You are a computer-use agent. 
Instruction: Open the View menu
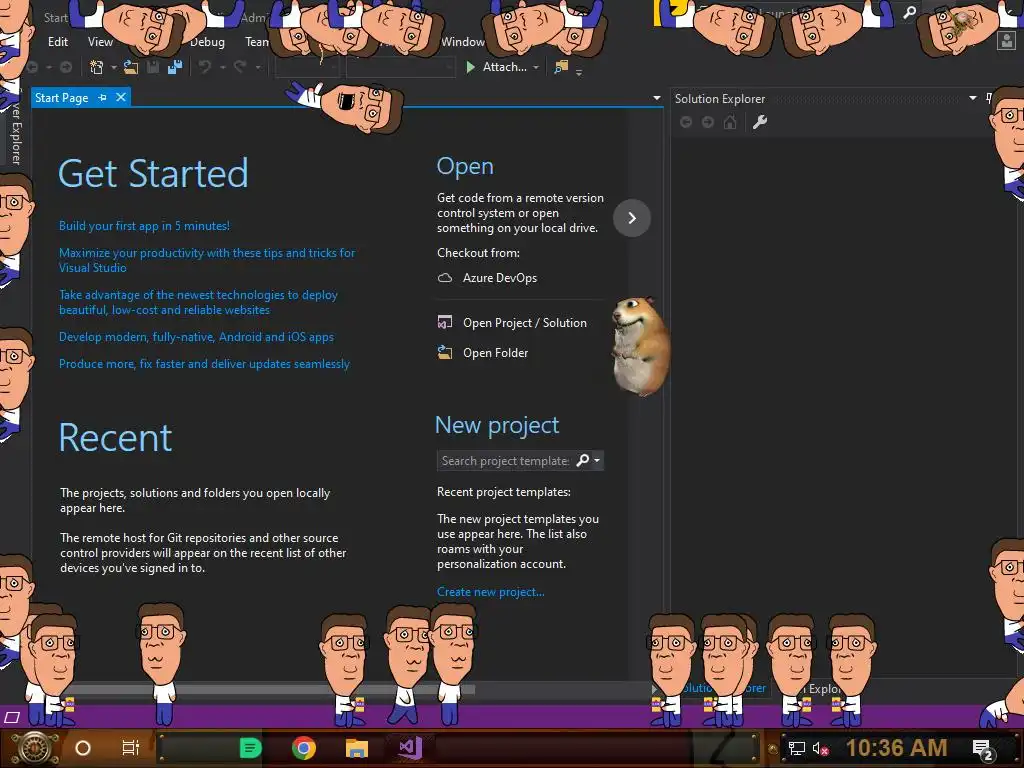pyautogui.click(x=100, y=41)
